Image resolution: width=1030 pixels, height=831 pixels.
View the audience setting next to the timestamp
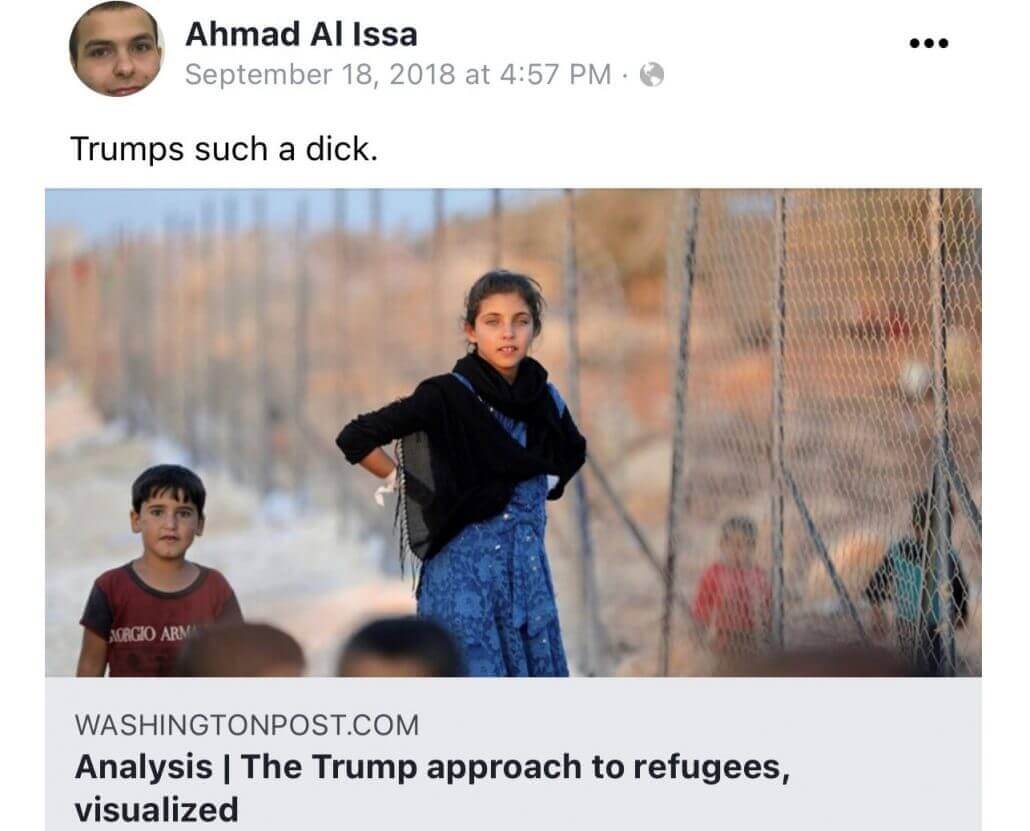pos(652,74)
